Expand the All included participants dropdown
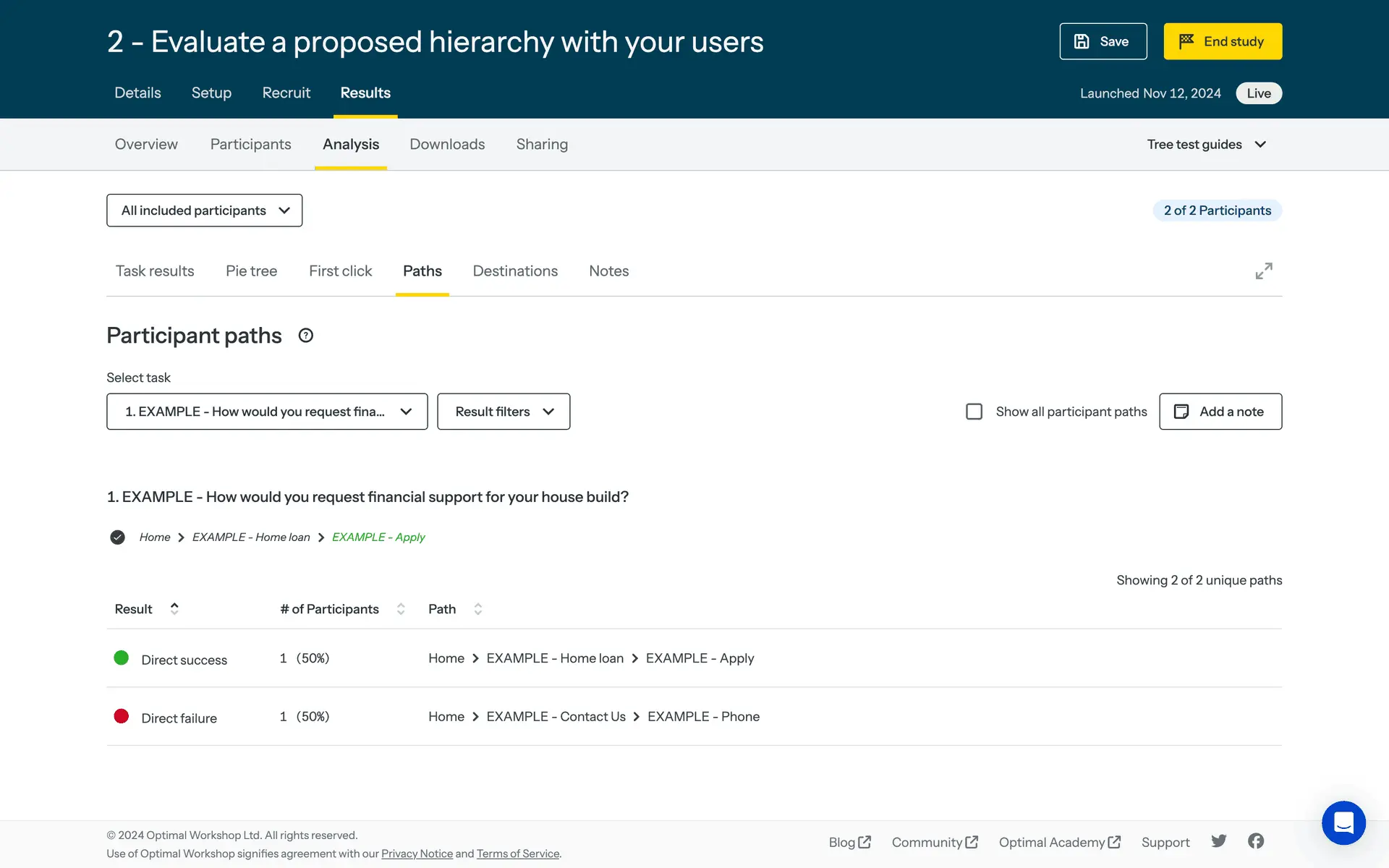The height and width of the screenshot is (868, 1389). pos(204,210)
